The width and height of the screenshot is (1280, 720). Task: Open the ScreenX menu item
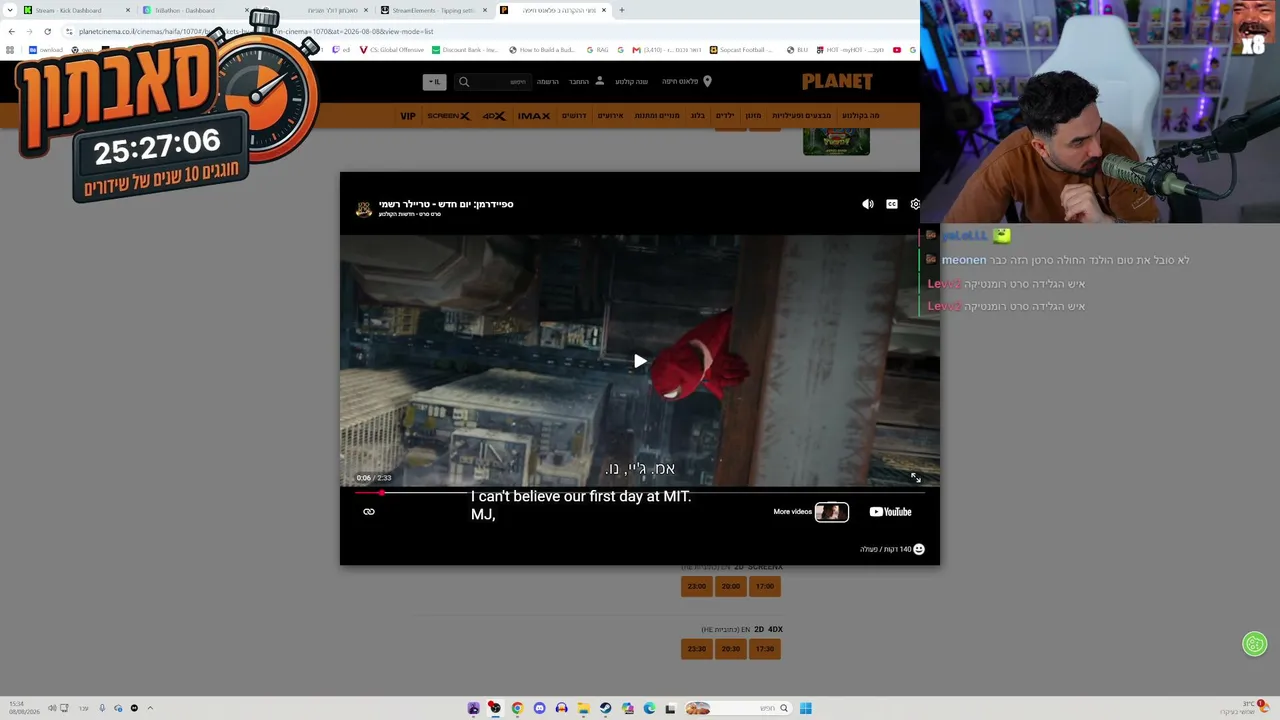click(x=449, y=116)
